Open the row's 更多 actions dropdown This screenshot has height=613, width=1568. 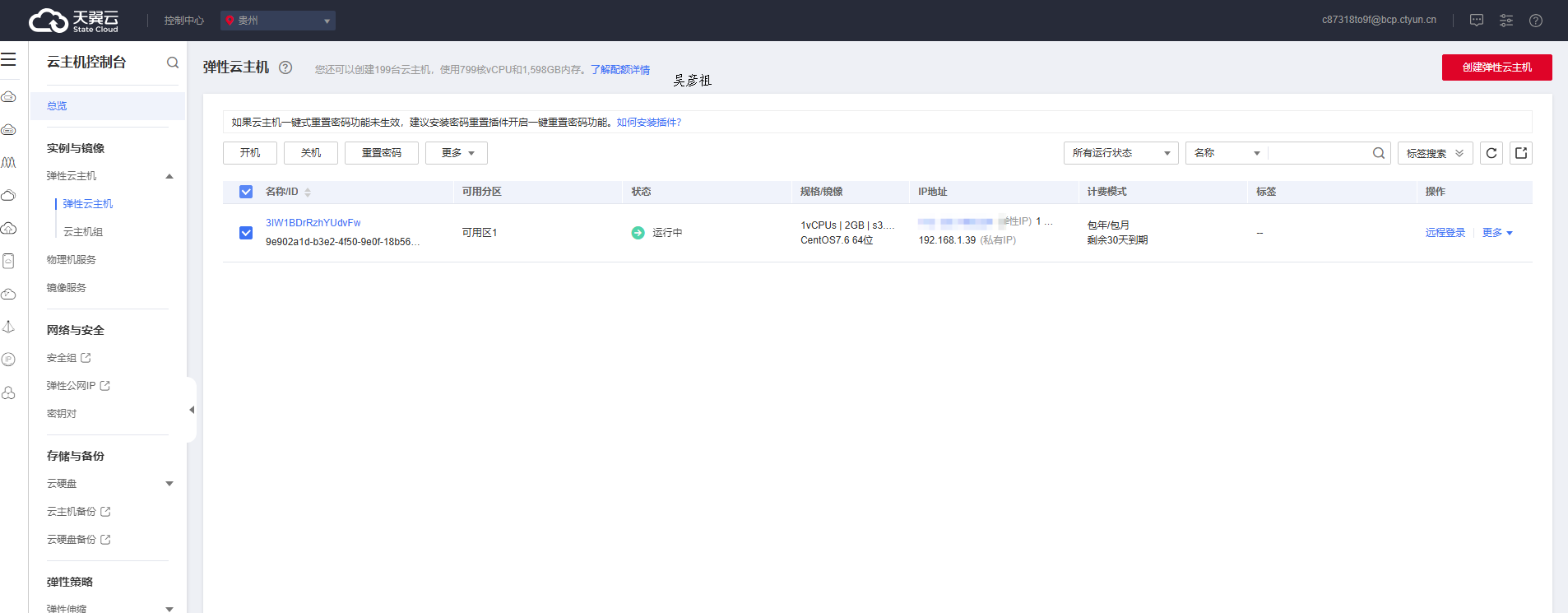[1497, 233]
